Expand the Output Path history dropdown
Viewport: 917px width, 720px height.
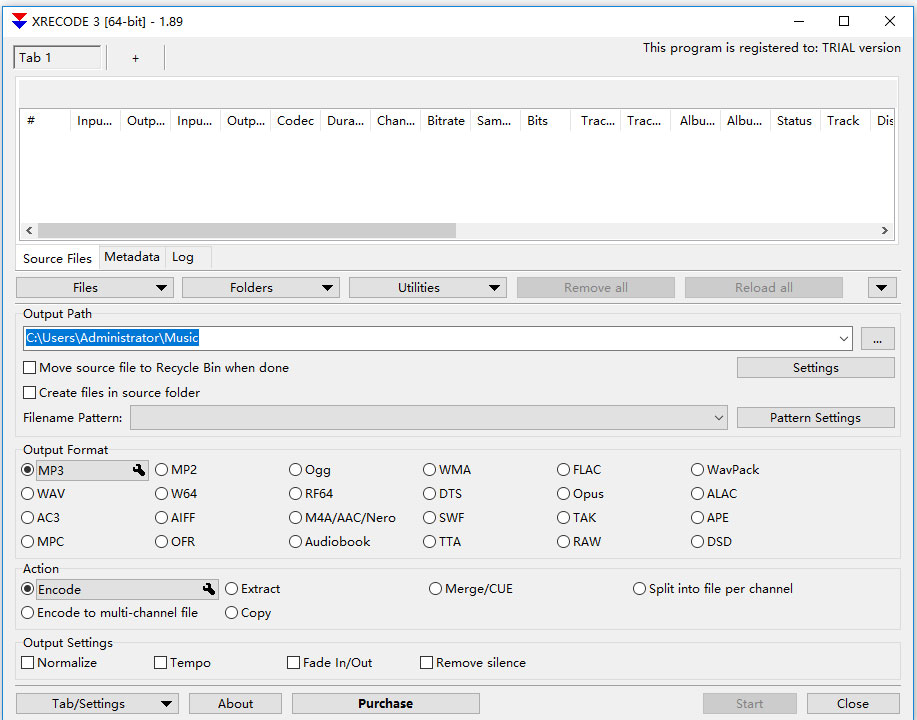(x=843, y=339)
